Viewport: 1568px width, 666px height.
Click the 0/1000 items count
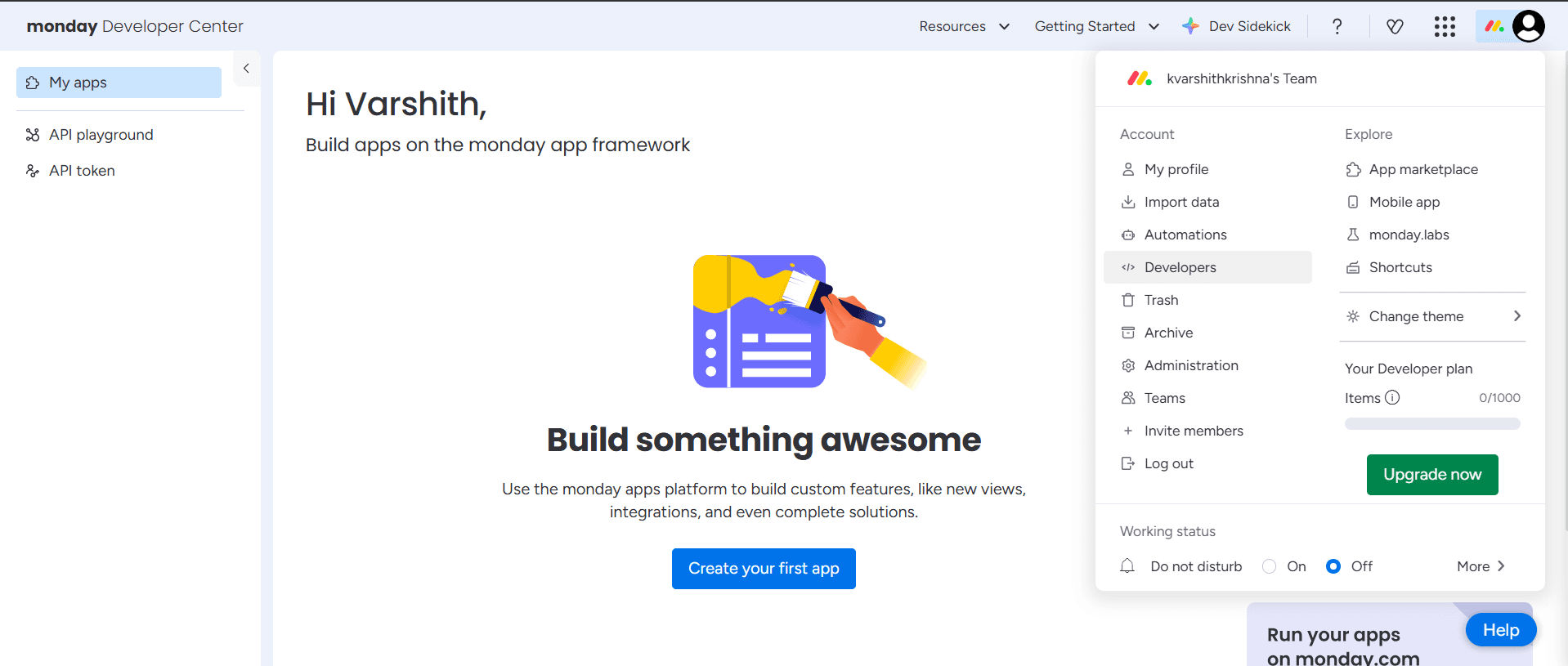(1499, 398)
